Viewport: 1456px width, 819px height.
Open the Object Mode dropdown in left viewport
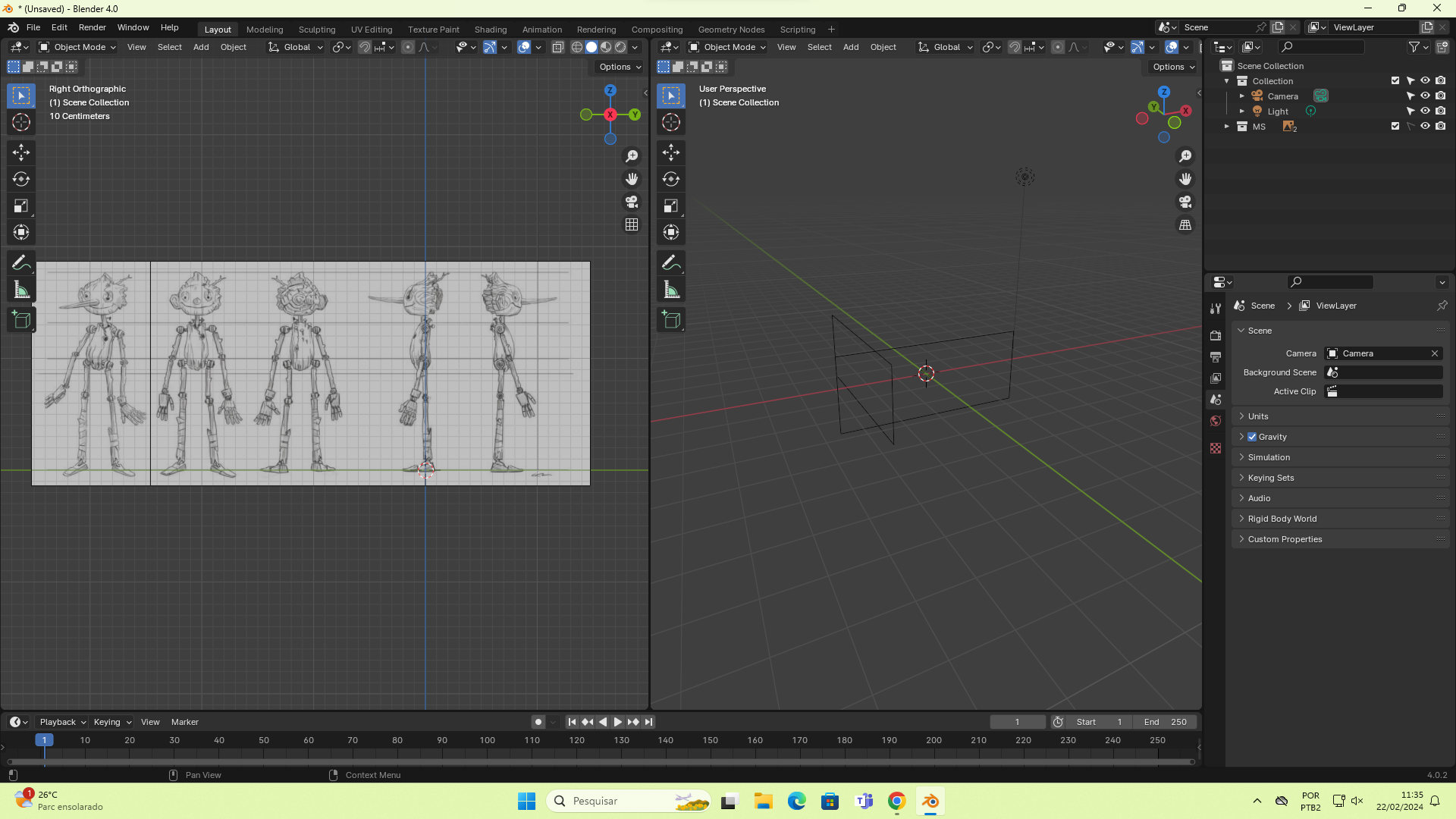click(x=77, y=47)
